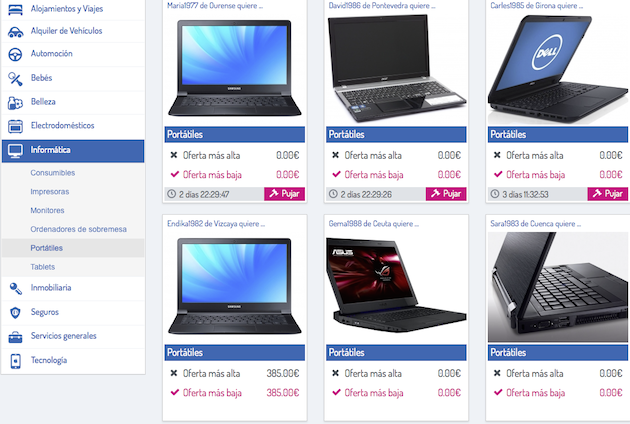Open David1986 de Pontevedra listing title
The width and height of the screenshot is (630, 424).
pos(381,6)
